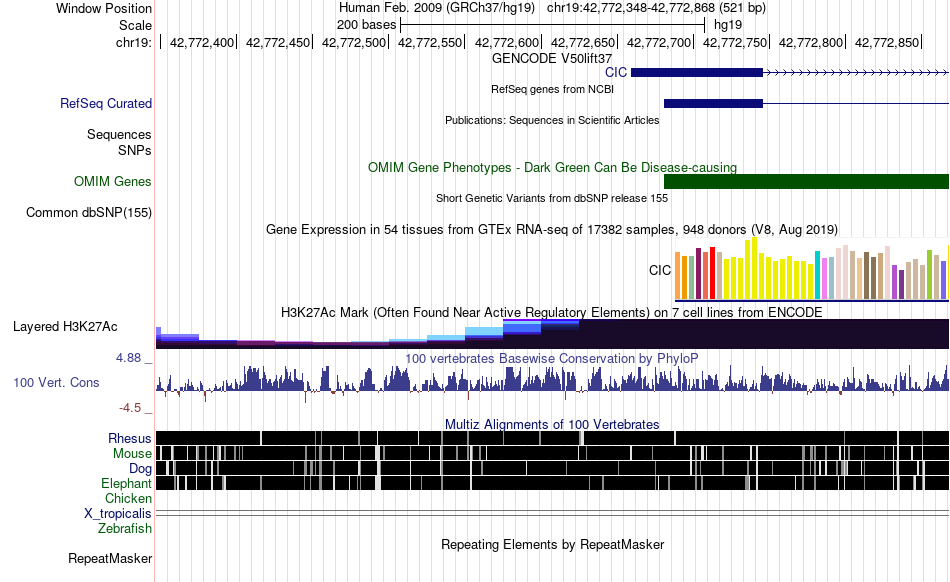
Task: Click the Repeating Elements by RepeatMasker title
Action: 552,544
